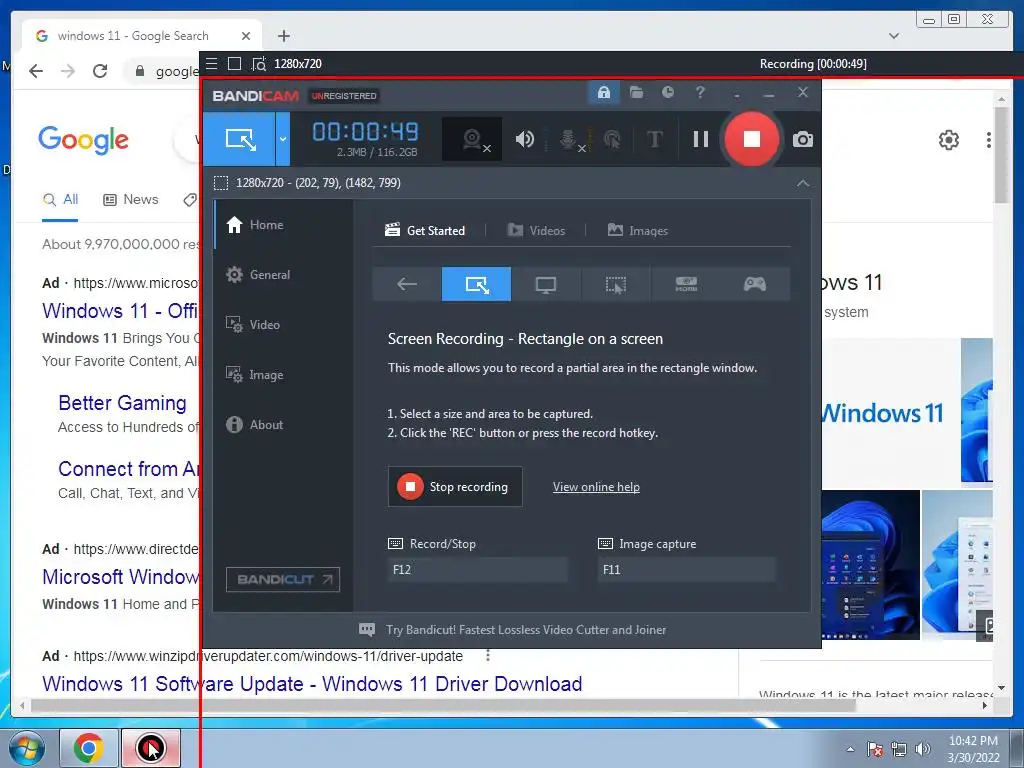
Task: Click the Bandicam lock icon
Action: pyautogui.click(x=603, y=92)
